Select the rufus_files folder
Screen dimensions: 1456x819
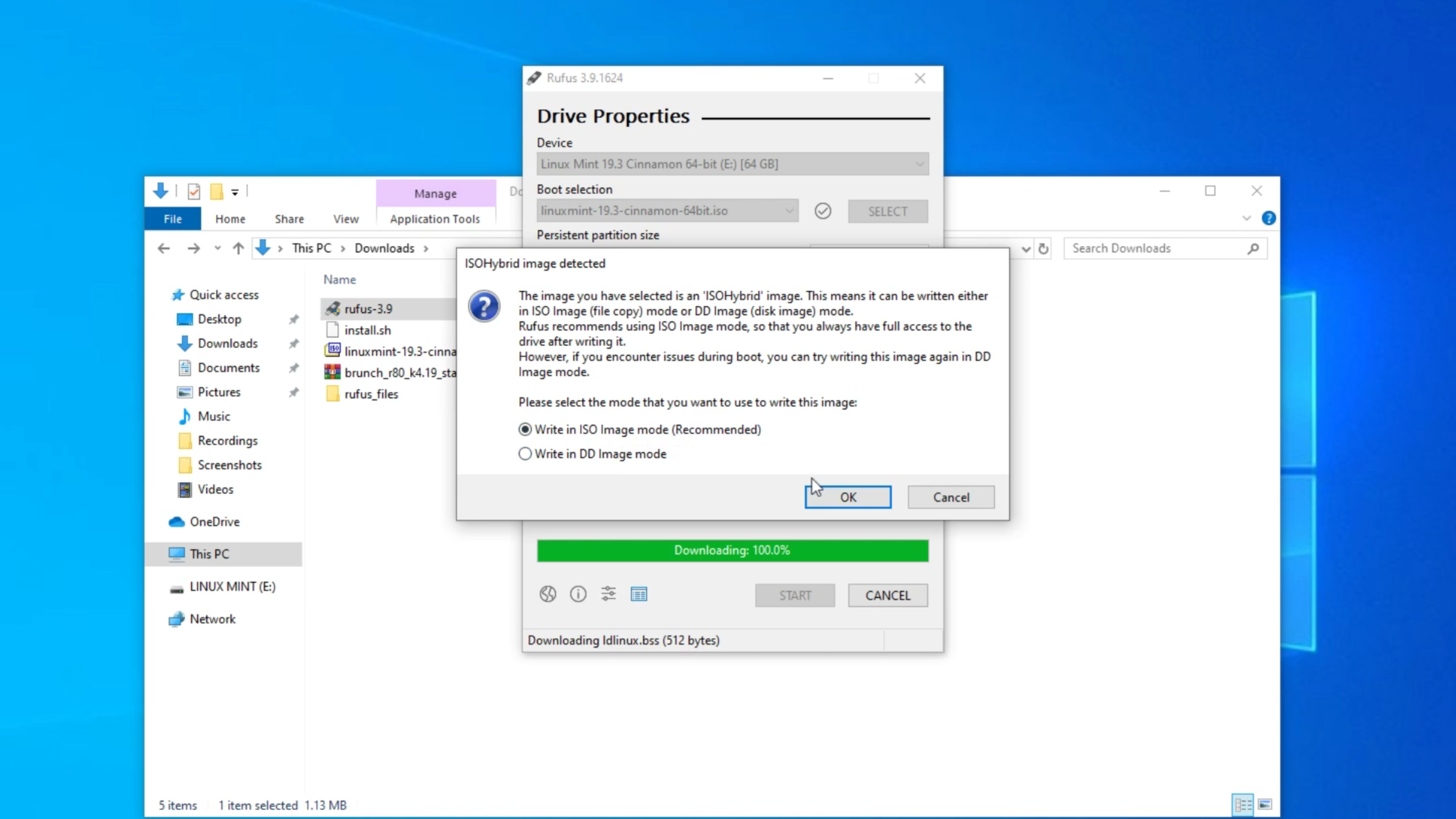click(371, 394)
